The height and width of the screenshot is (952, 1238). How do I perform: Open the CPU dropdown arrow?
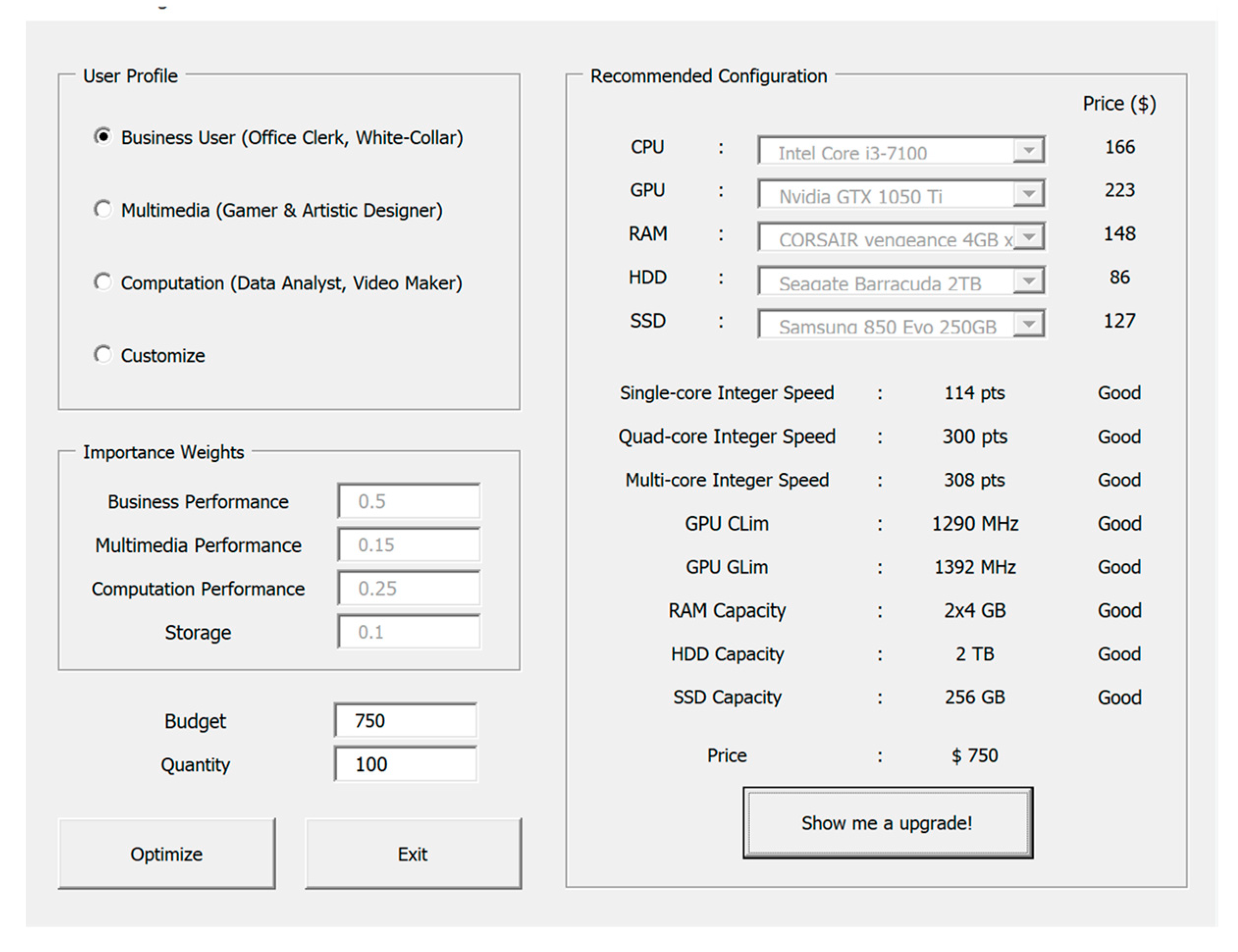tap(1028, 151)
